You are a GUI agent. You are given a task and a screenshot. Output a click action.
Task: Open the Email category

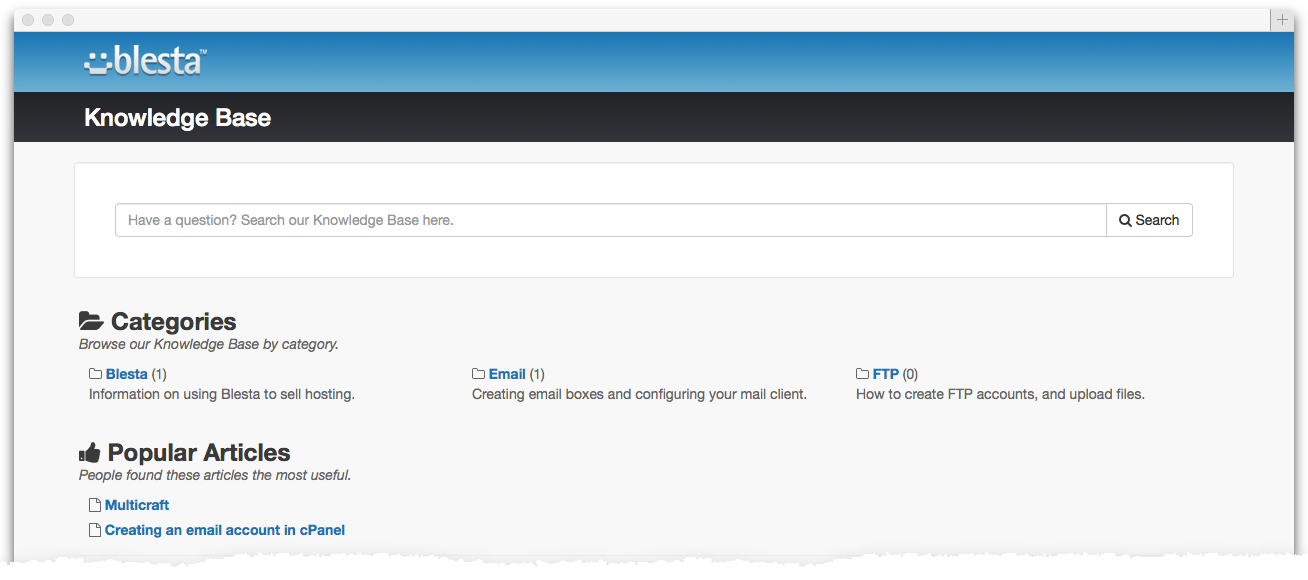click(x=506, y=373)
